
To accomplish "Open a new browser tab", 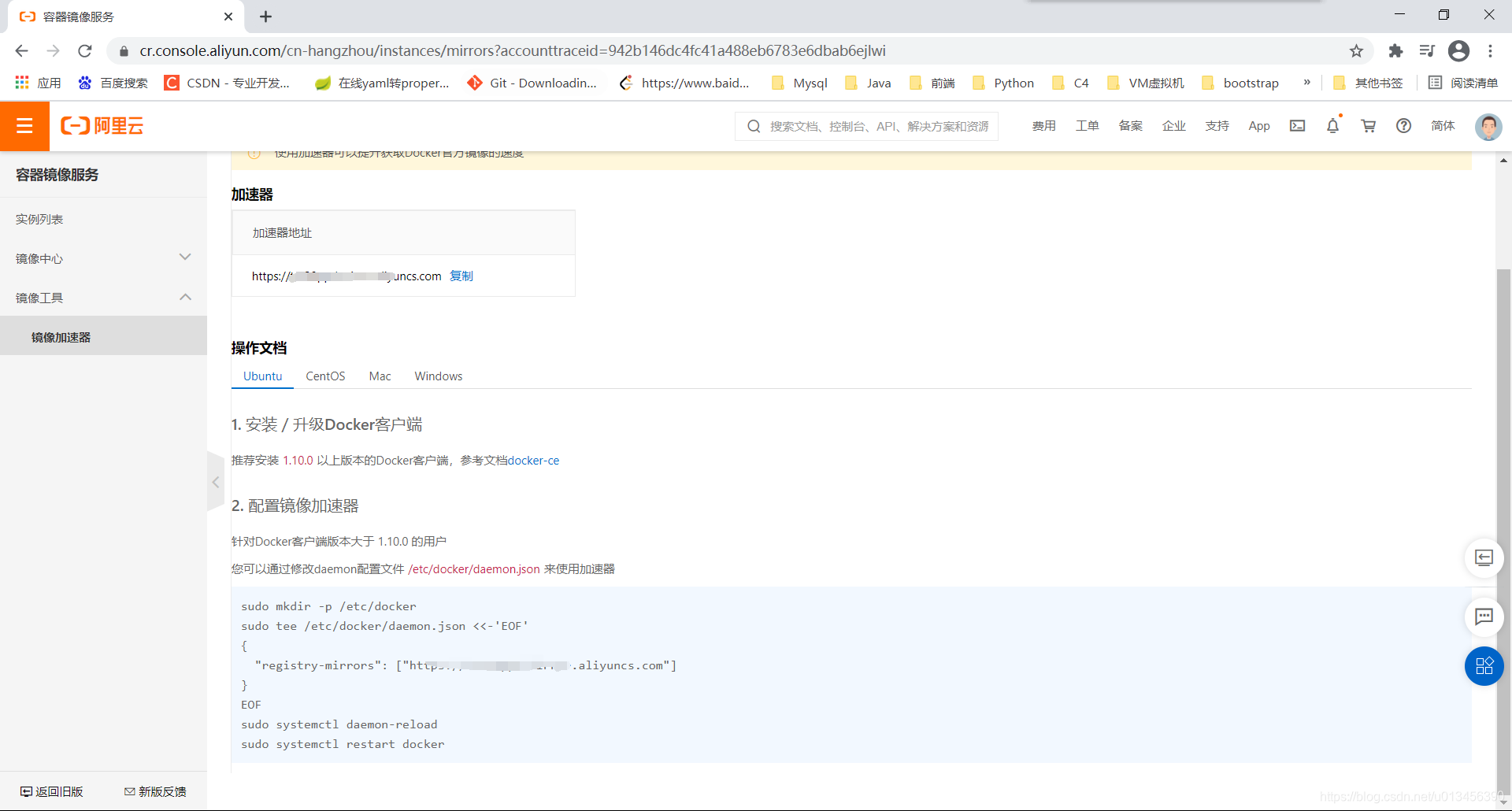I will tap(266, 17).
